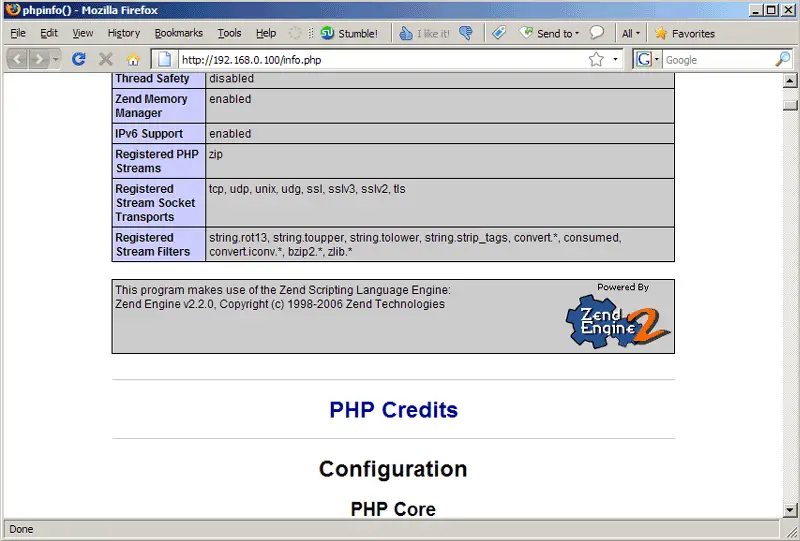The height and width of the screenshot is (541, 800).
Task: Click the vertical scrollbar thumb
Action: (790, 105)
